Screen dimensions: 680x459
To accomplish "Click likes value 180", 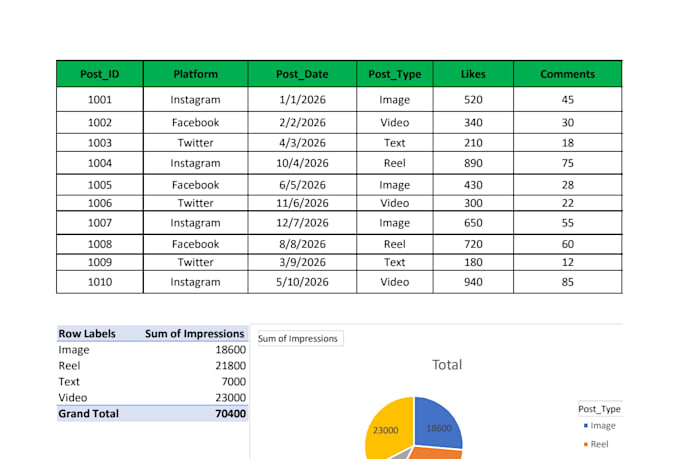I will 473,262.
